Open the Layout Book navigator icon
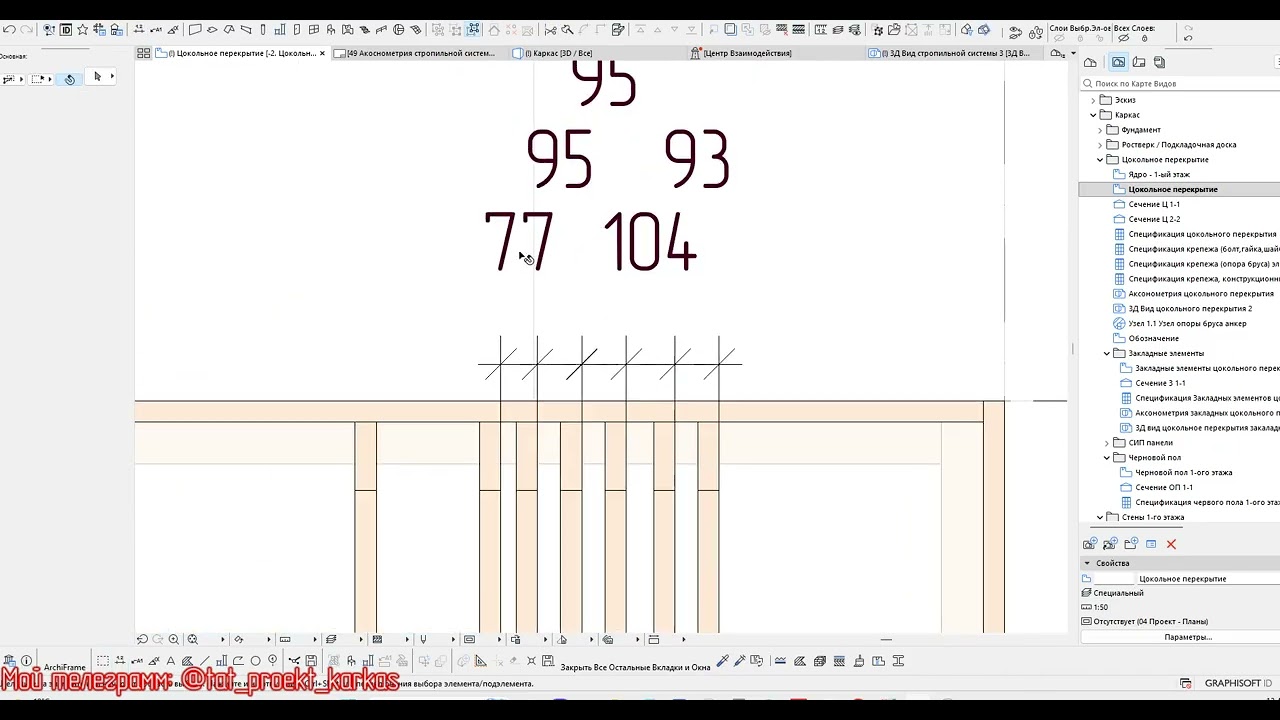Screen dimensions: 1280x720 point(1139,62)
